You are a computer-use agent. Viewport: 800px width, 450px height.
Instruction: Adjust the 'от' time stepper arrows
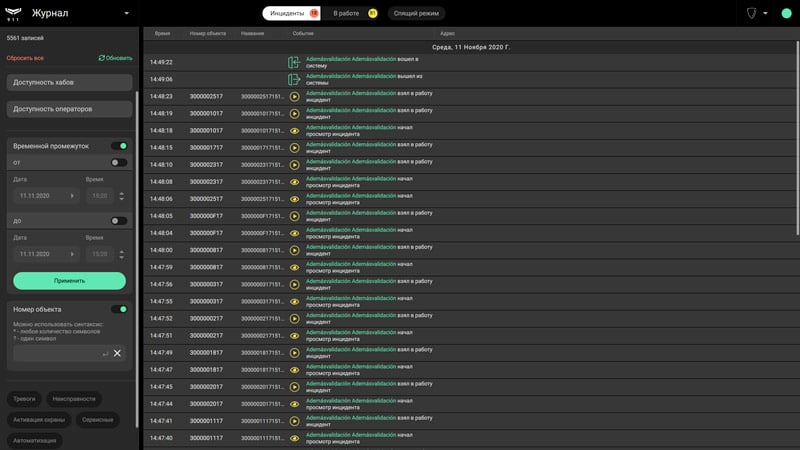[121, 196]
